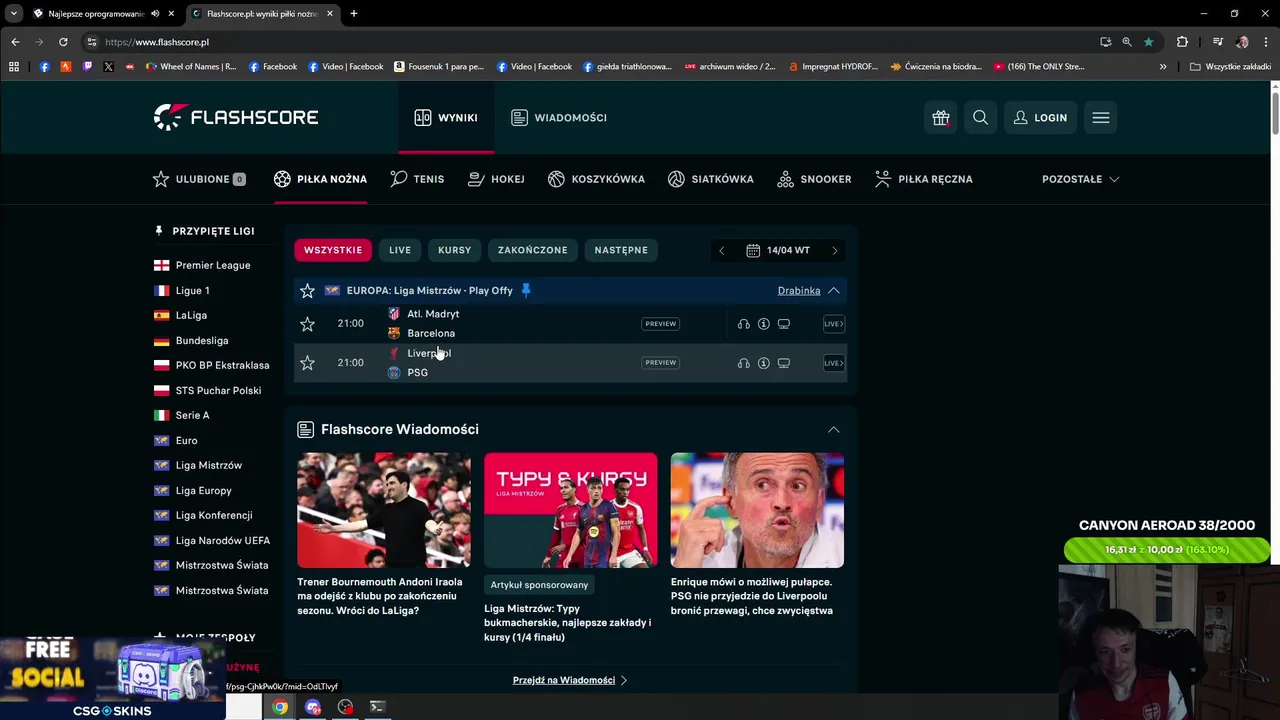This screenshot has height=720, width=1280.
Task: Click info icon for Atl. Madryt match
Action: (763, 324)
